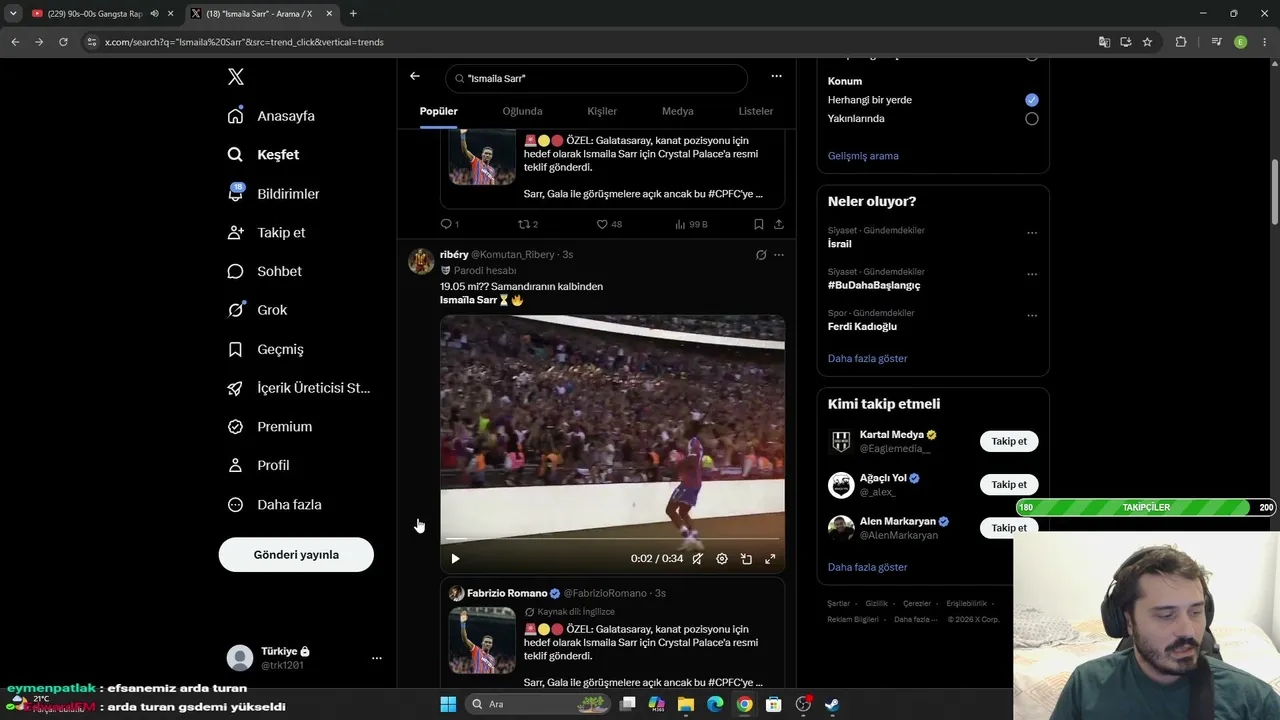Open options for Ferdi Kadıoğlu trend
The height and width of the screenshot is (720, 1280).
(x=1032, y=316)
